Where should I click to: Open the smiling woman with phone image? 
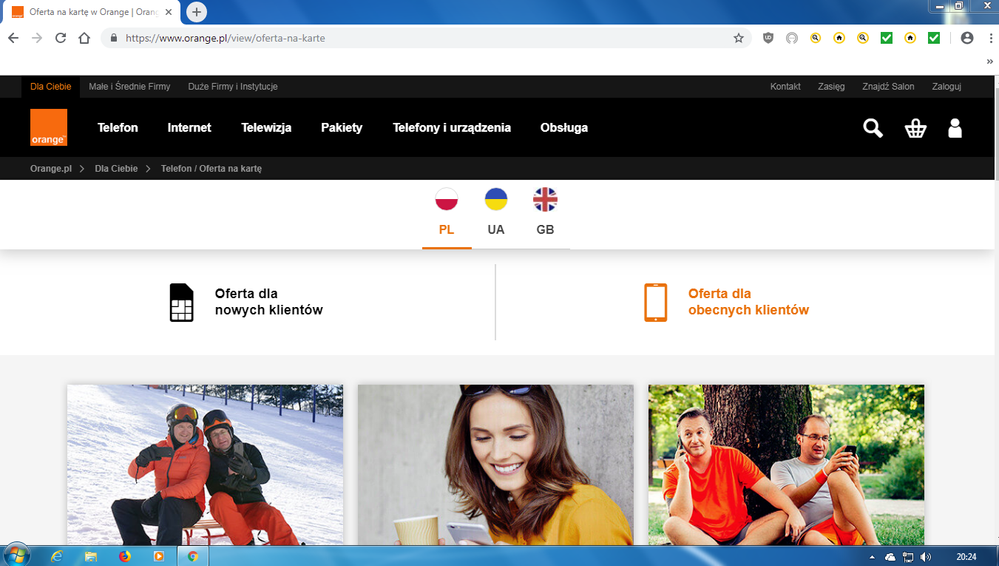(x=496, y=465)
